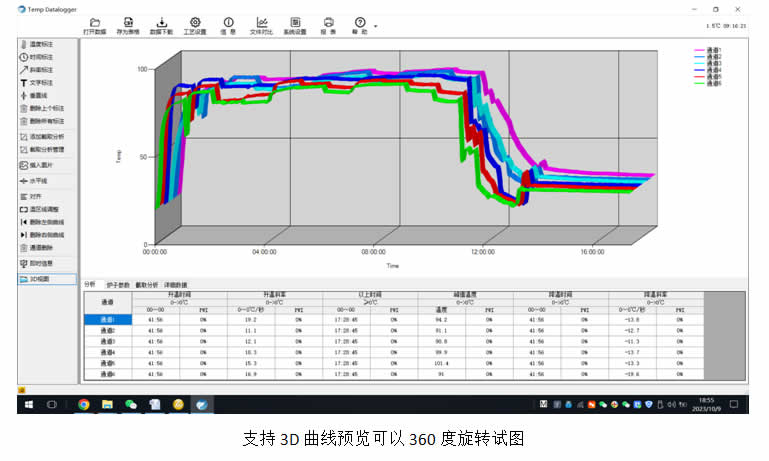Open the Windows notification center
Viewport: 769px width, 461px height.
tap(734, 404)
